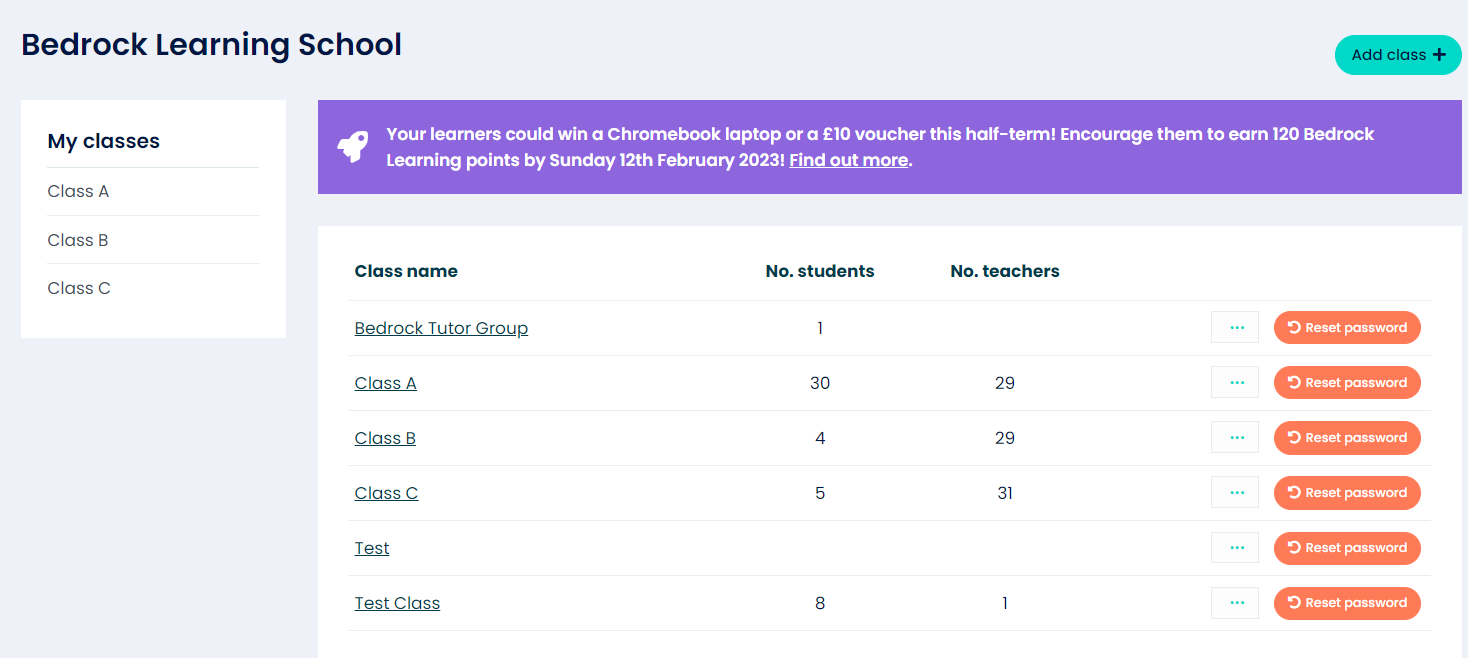Viewport: 1468px width, 658px height.
Task: Reset password for Class A
Action: [x=1346, y=382]
